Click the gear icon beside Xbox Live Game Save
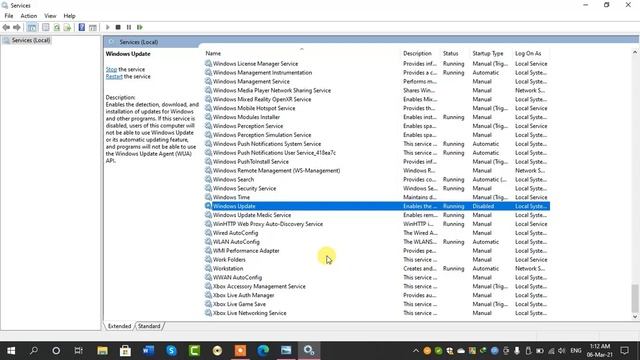Screen dimensions: 640x360 (208, 304)
